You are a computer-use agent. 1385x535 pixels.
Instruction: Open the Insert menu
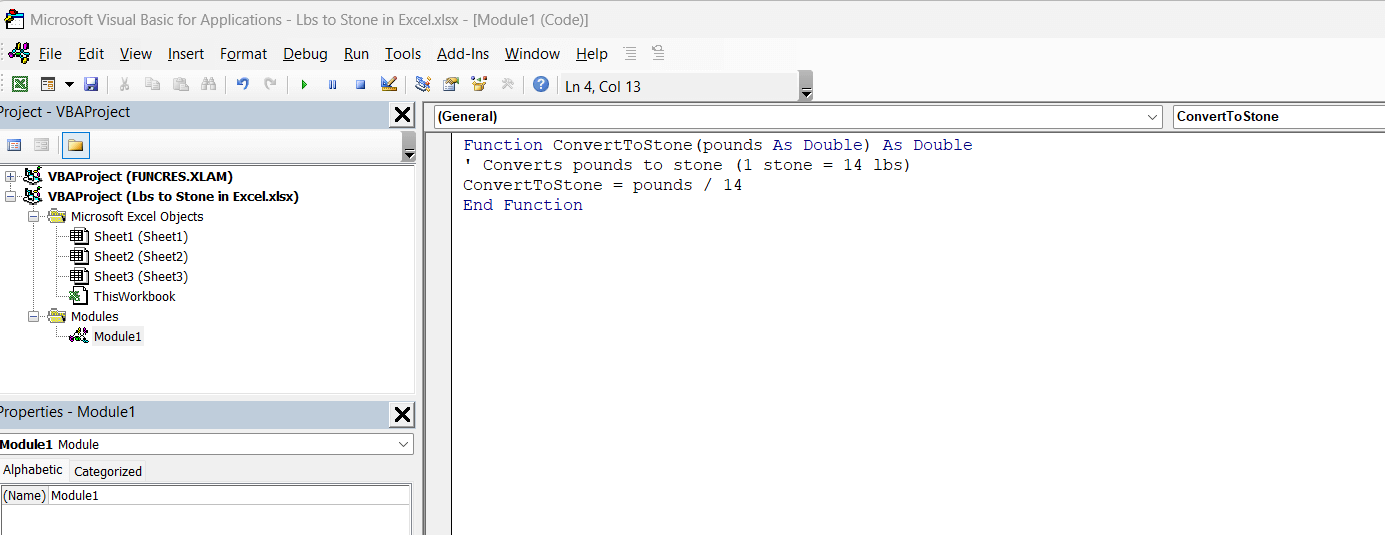pos(186,54)
